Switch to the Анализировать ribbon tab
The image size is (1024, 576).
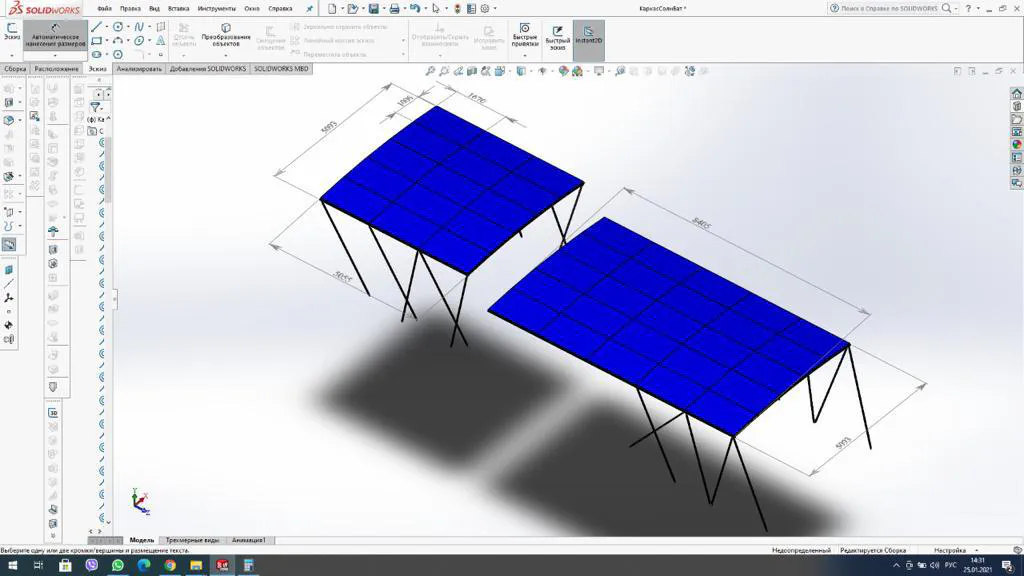pos(140,69)
